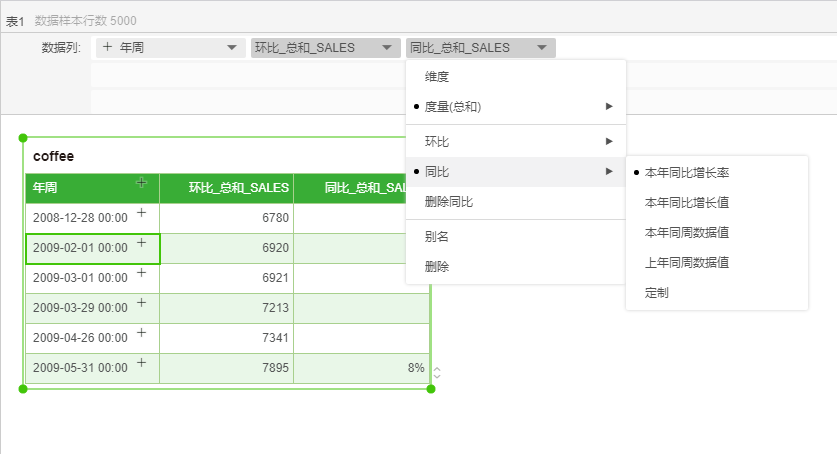
Task: Click plus icon beside 2009-03-01 date
Action: [x=141, y=273]
